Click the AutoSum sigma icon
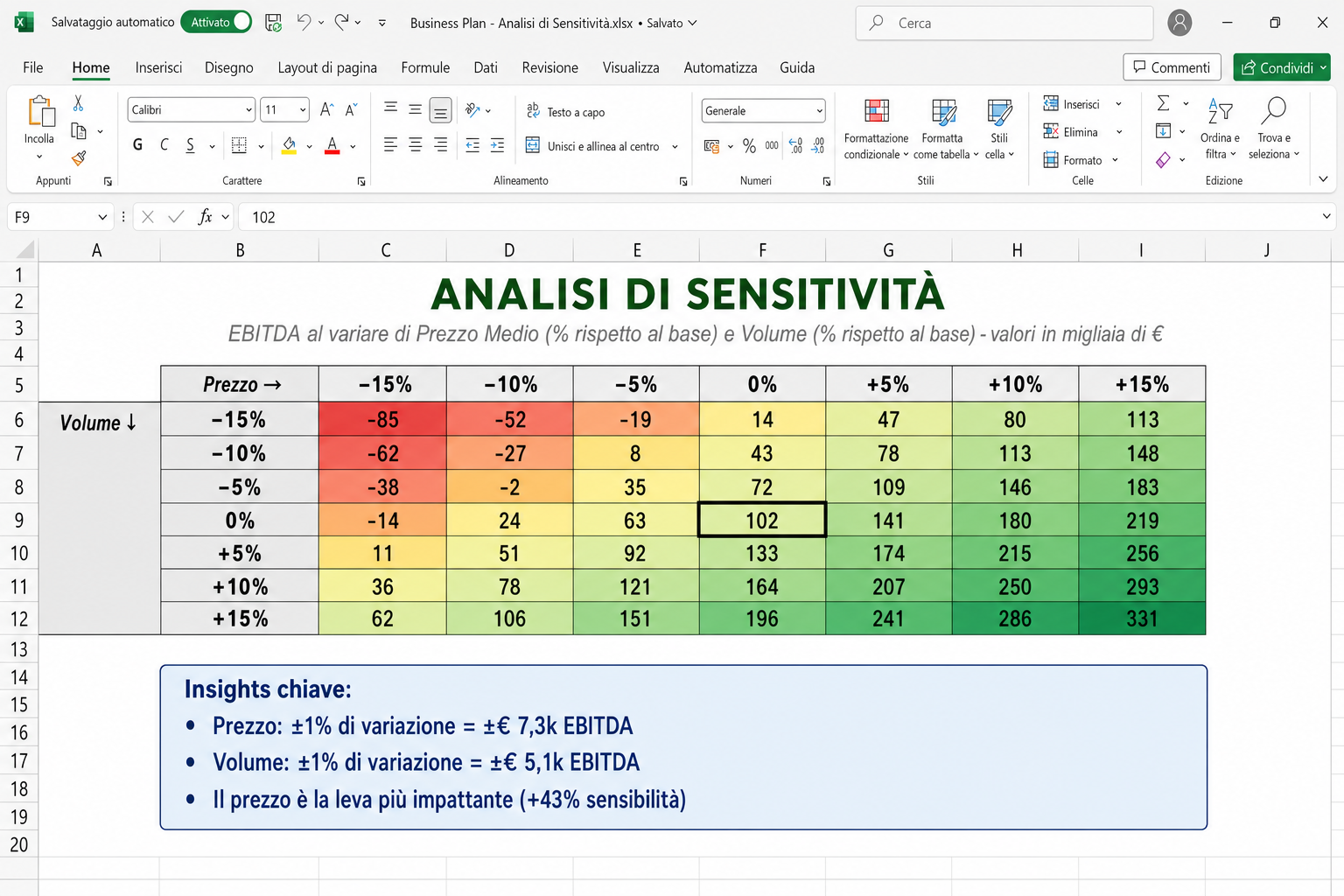The image size is (1344, 896). point(1163,103)
